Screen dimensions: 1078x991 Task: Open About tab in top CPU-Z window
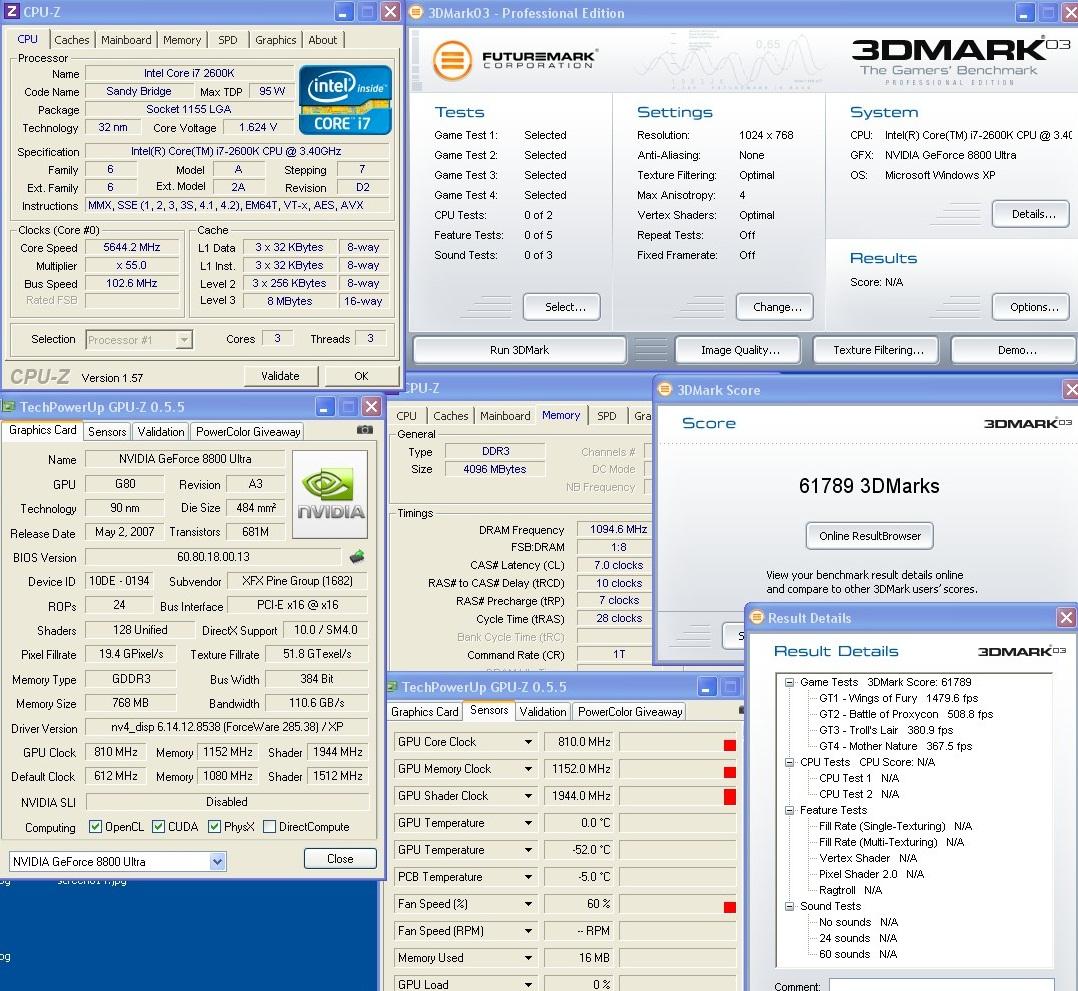point(322,40)
